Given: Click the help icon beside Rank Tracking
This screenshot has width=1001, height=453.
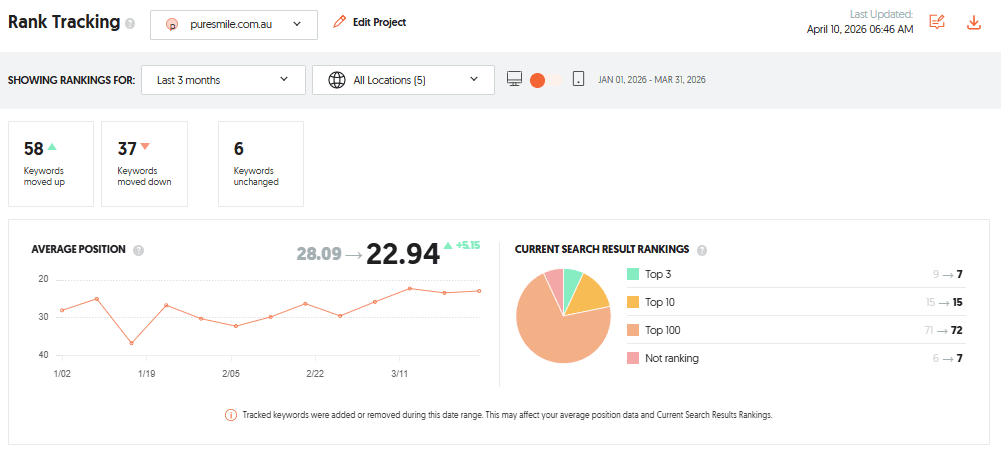Looking at the screenshot, I should coord(130,24).
